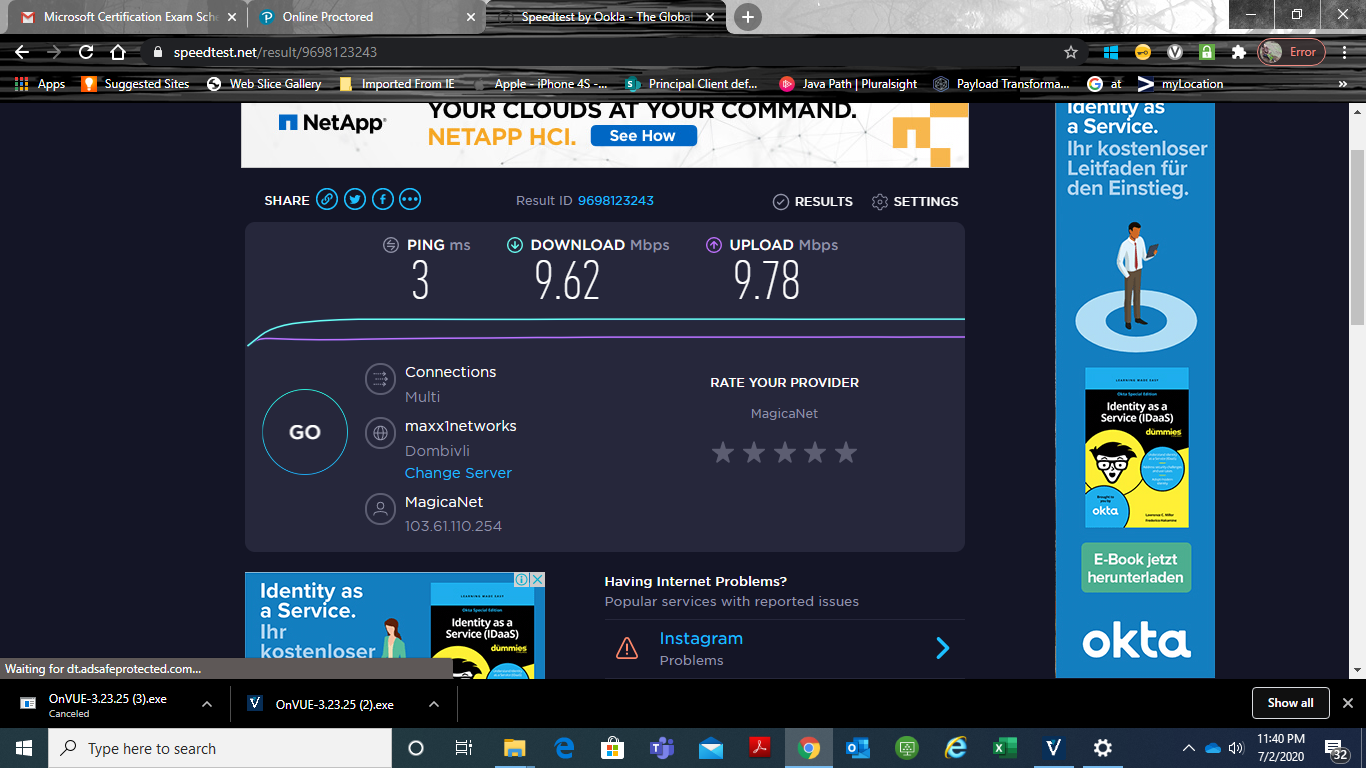Click the globe server icon
Screen dimensions: 1366x768
click(380, 433)
